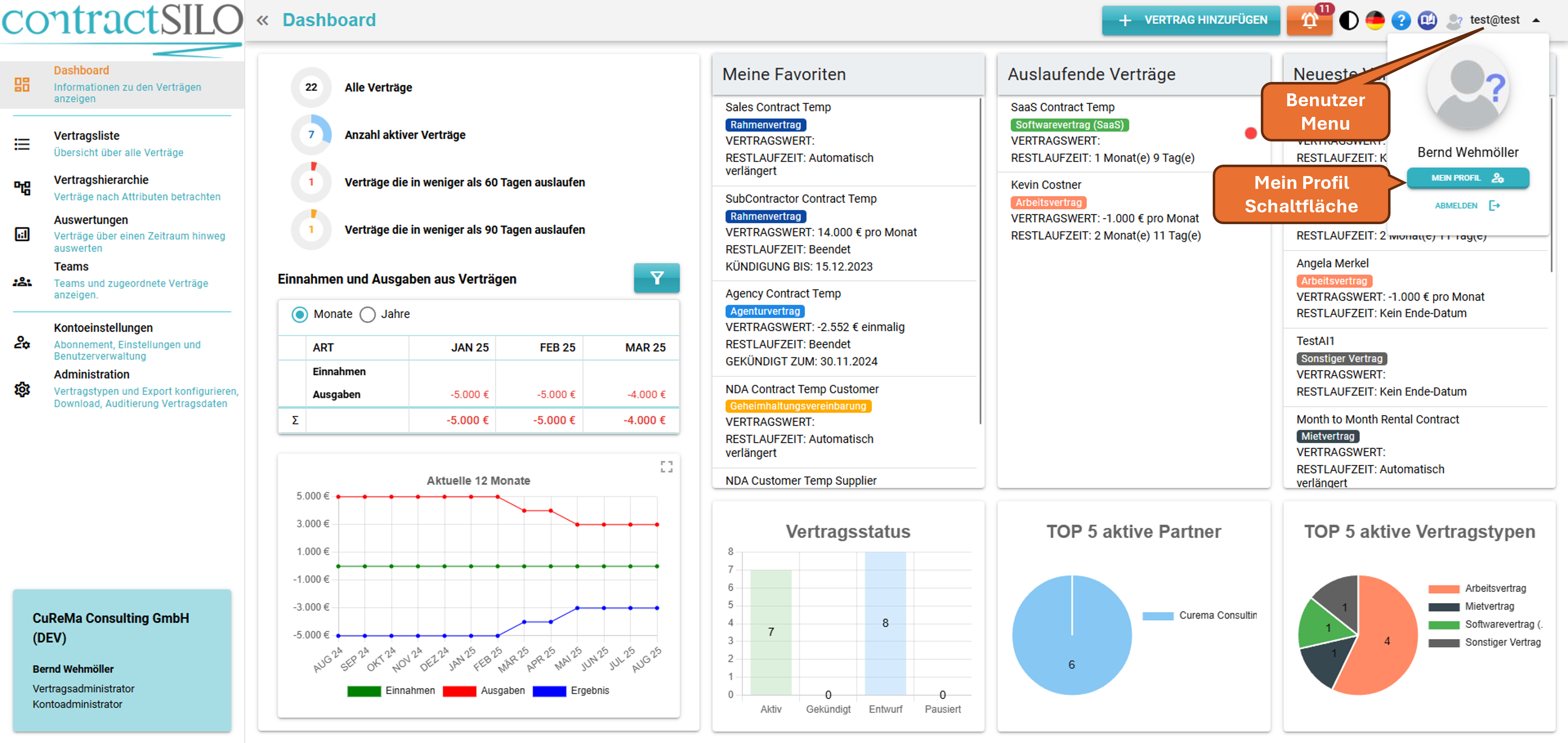Screen dimensions: 1568x743
Task: Click the filter funnel icon button
Action: 656,278
